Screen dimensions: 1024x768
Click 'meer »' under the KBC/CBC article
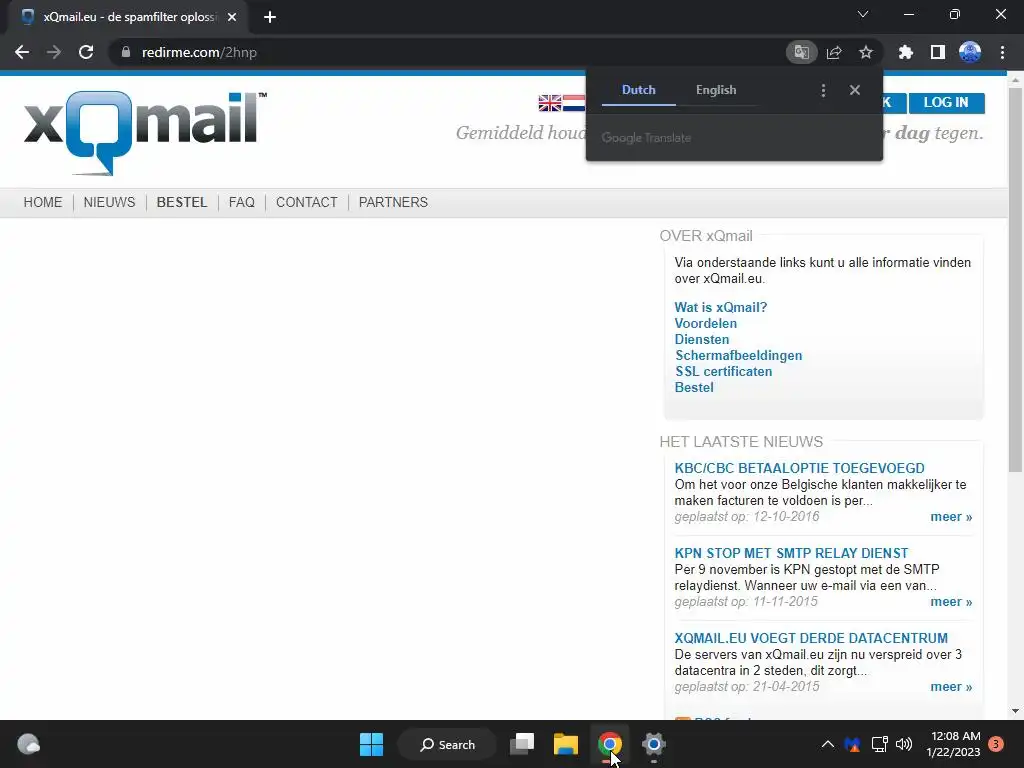tap(951, 517)
